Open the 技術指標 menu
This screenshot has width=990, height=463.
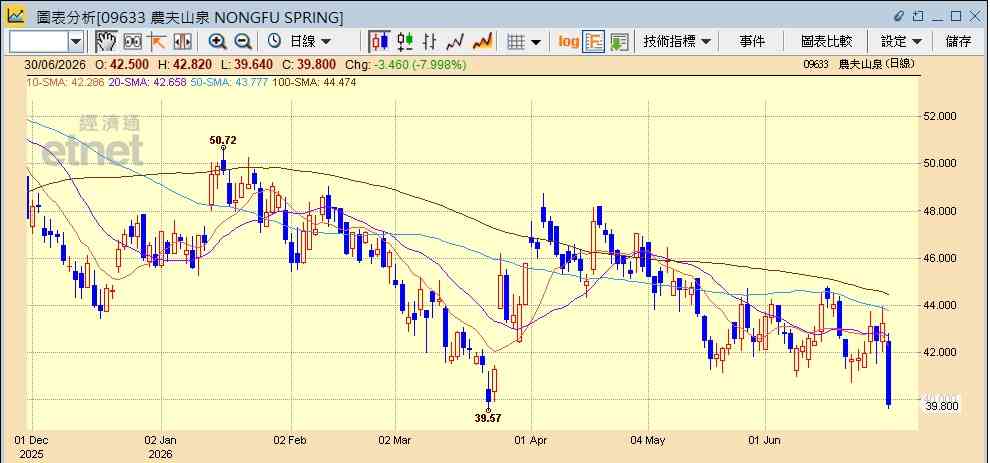coord(677,42)
